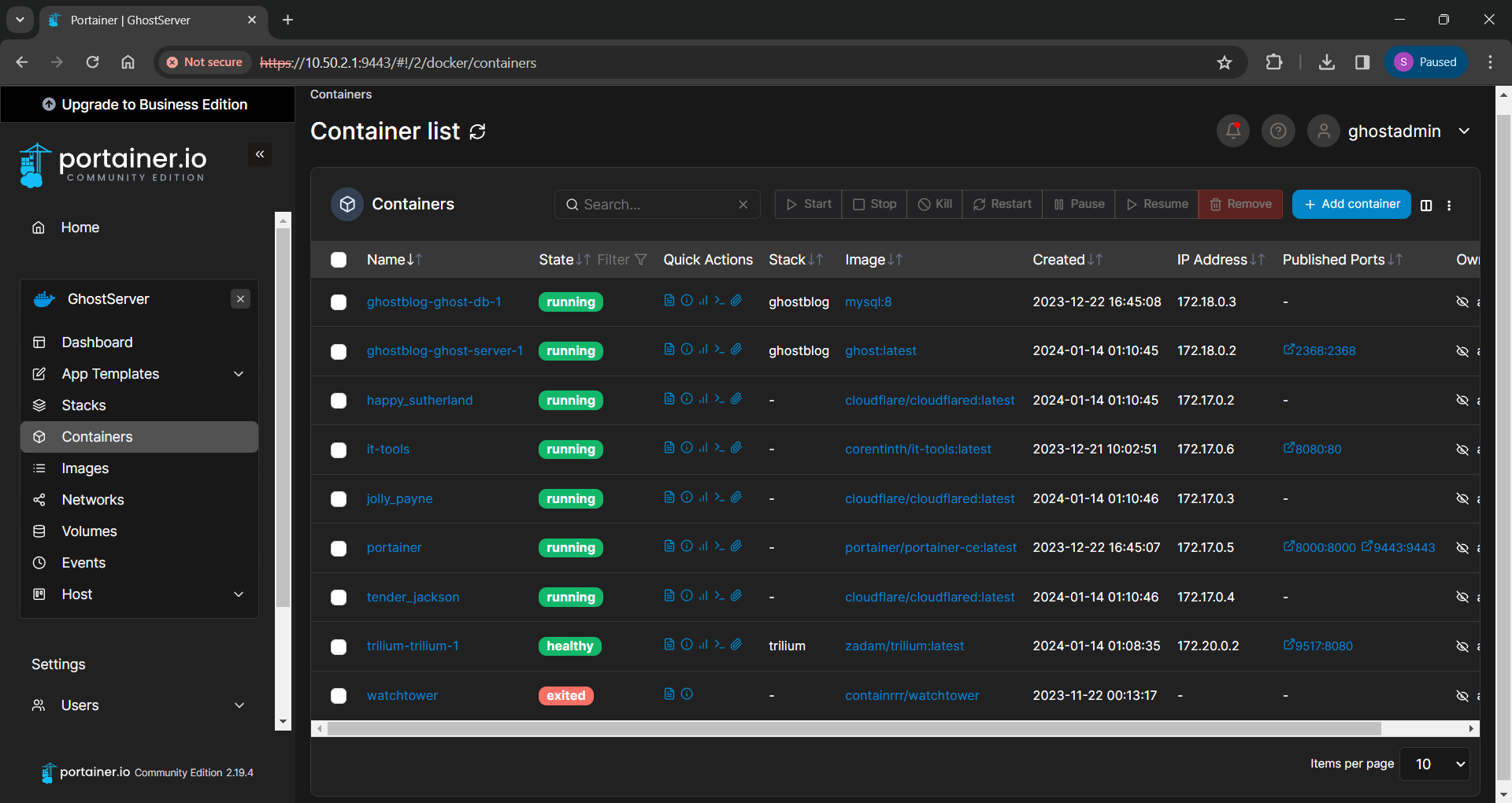Click Upgrade to Business Edition

(x=146, y=105)
